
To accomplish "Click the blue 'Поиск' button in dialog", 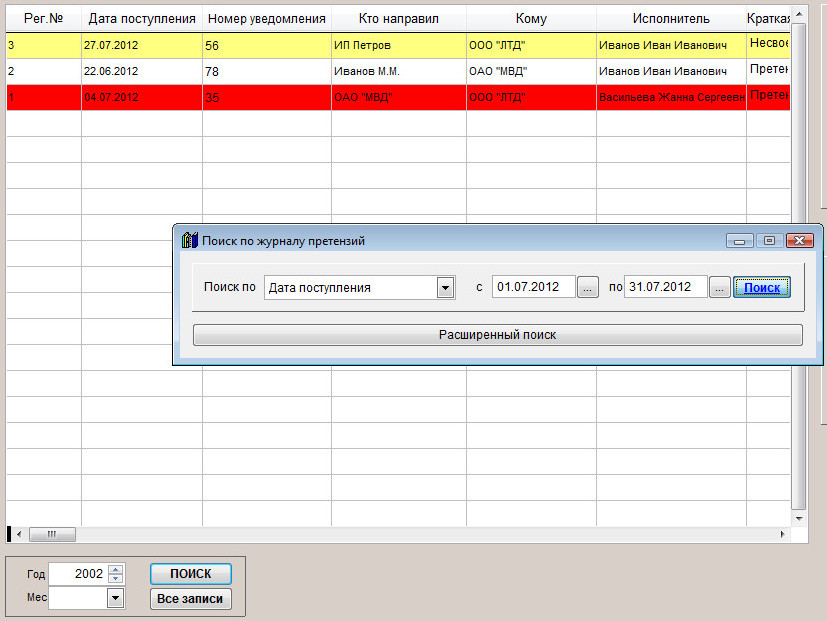I will (762, 288).
